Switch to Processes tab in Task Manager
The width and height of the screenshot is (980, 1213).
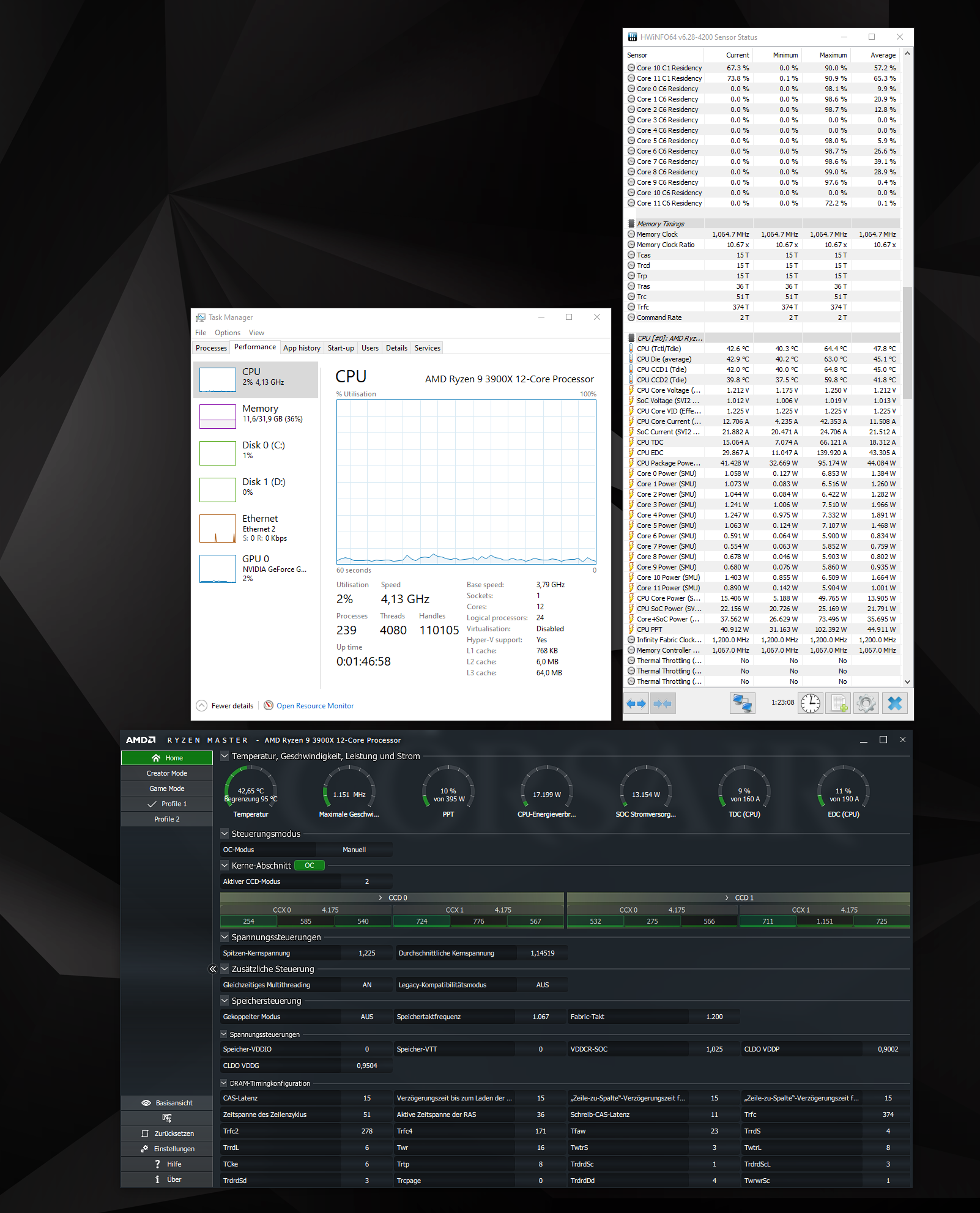tap(211, 348)
